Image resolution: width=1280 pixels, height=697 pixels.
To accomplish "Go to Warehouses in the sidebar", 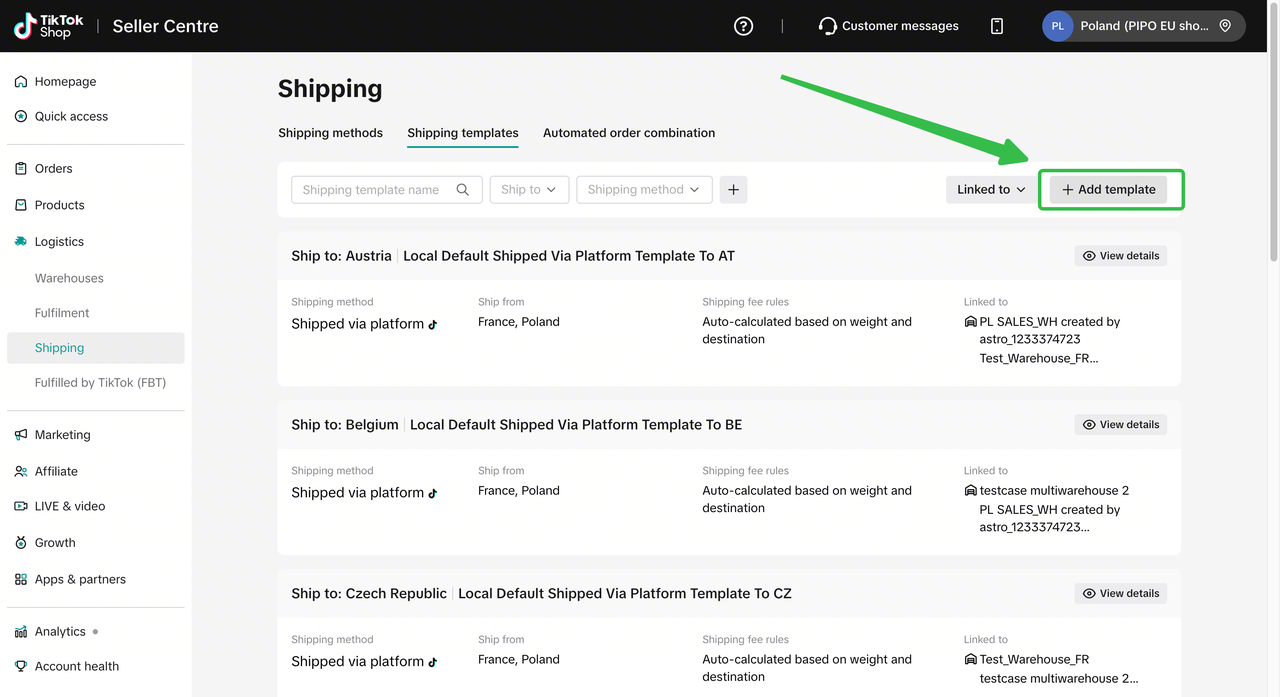I will point(69,278).
